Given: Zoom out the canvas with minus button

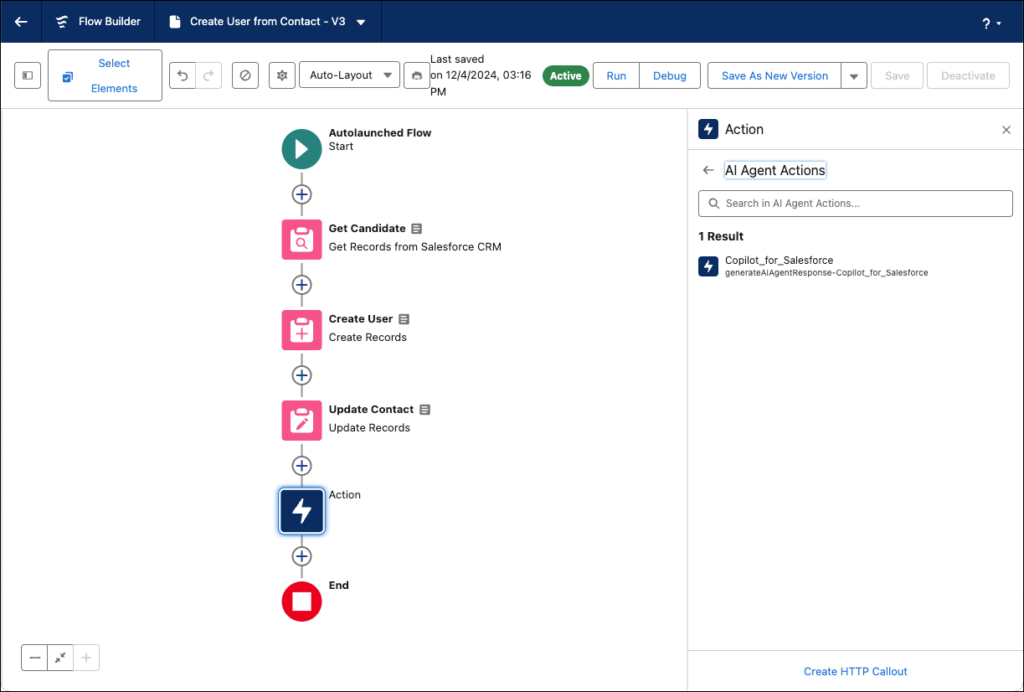Looking at the screenshot, I should [35, 657].
